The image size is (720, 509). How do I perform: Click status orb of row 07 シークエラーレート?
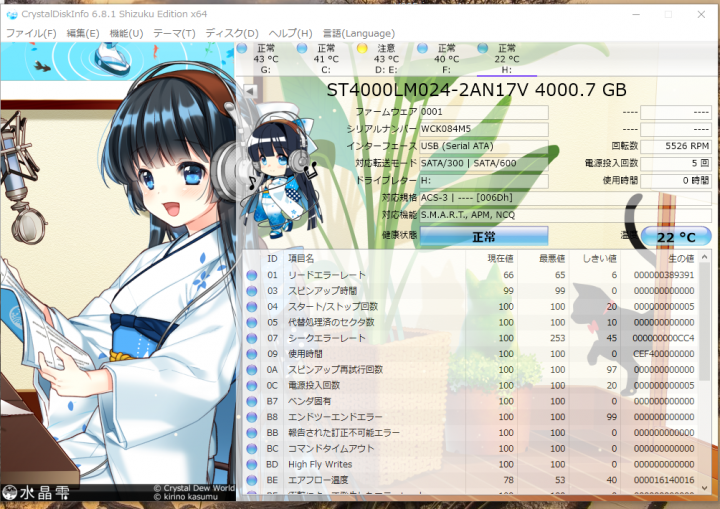[x=252, y=338]
